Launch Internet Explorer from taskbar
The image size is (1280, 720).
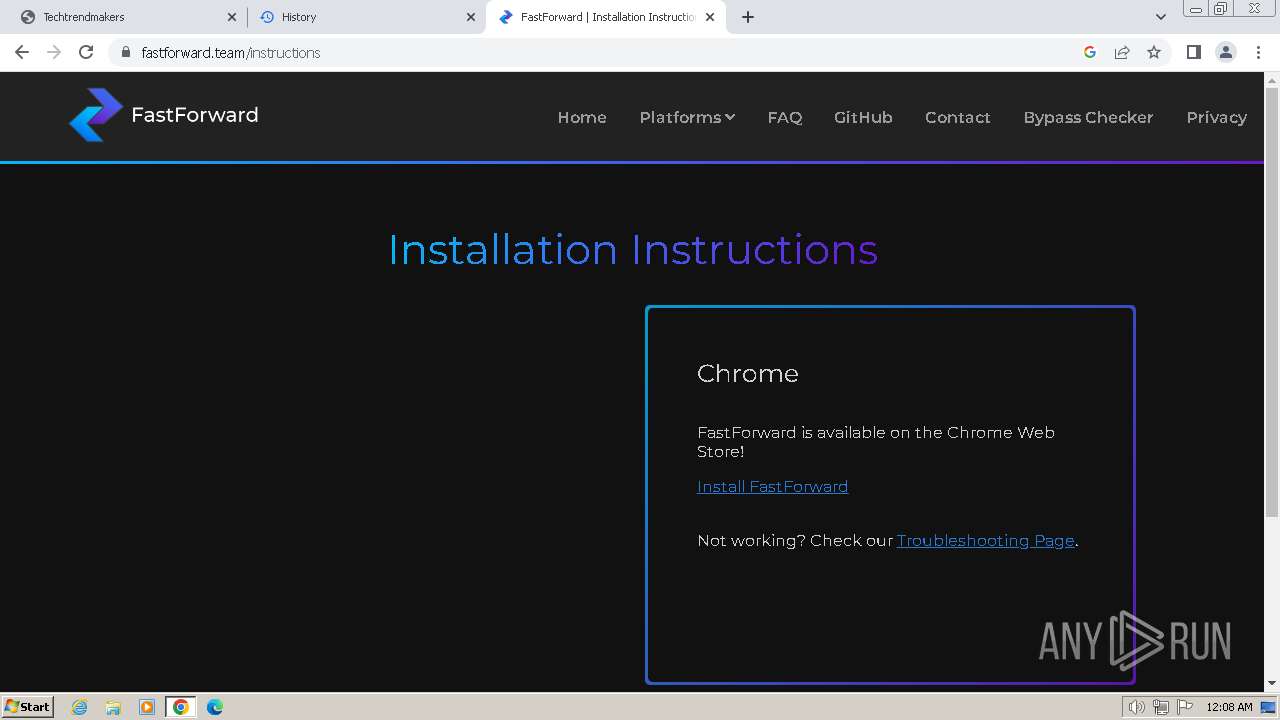pos(80,707)
